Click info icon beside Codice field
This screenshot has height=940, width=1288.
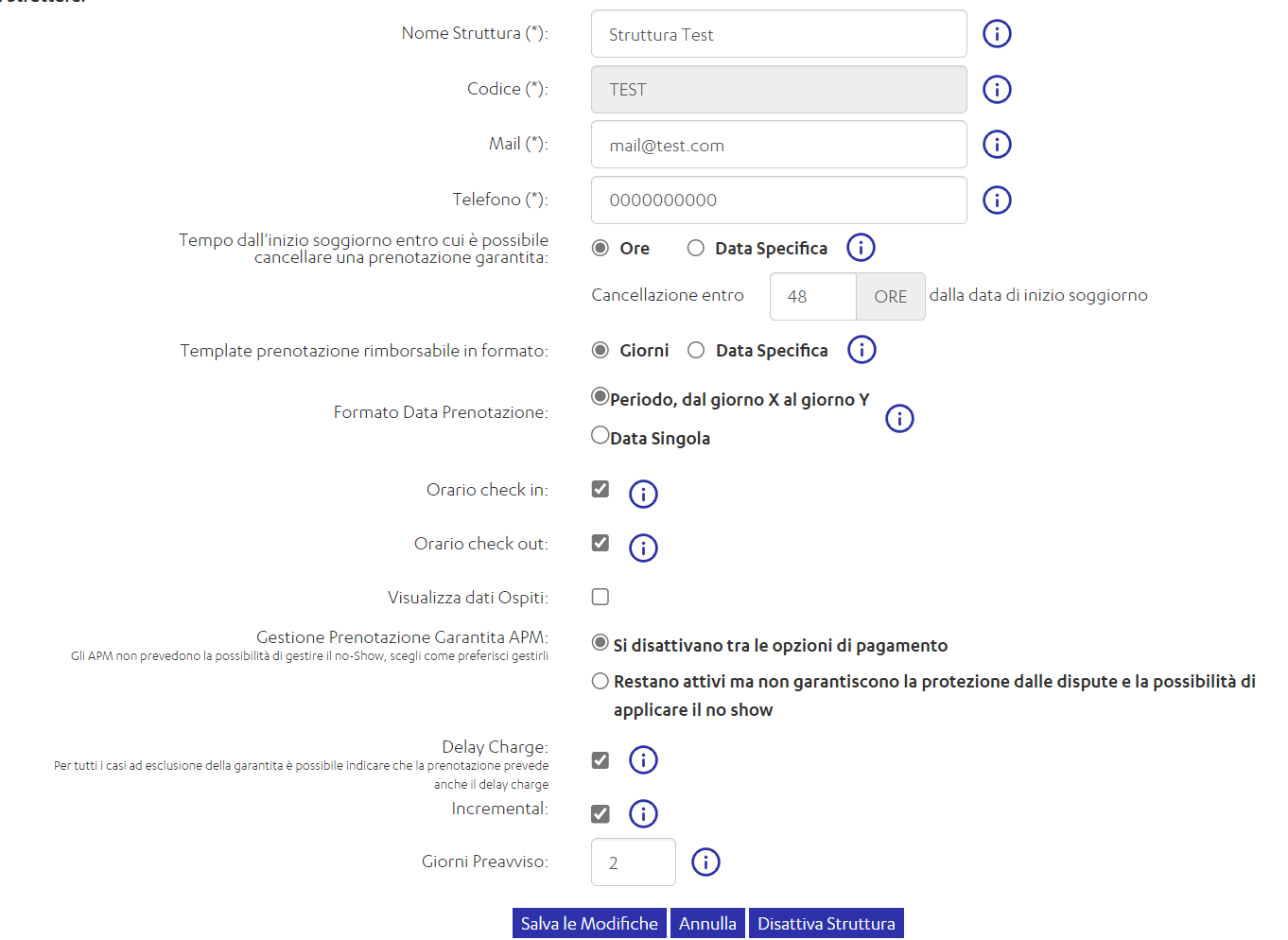pos(997,89)
